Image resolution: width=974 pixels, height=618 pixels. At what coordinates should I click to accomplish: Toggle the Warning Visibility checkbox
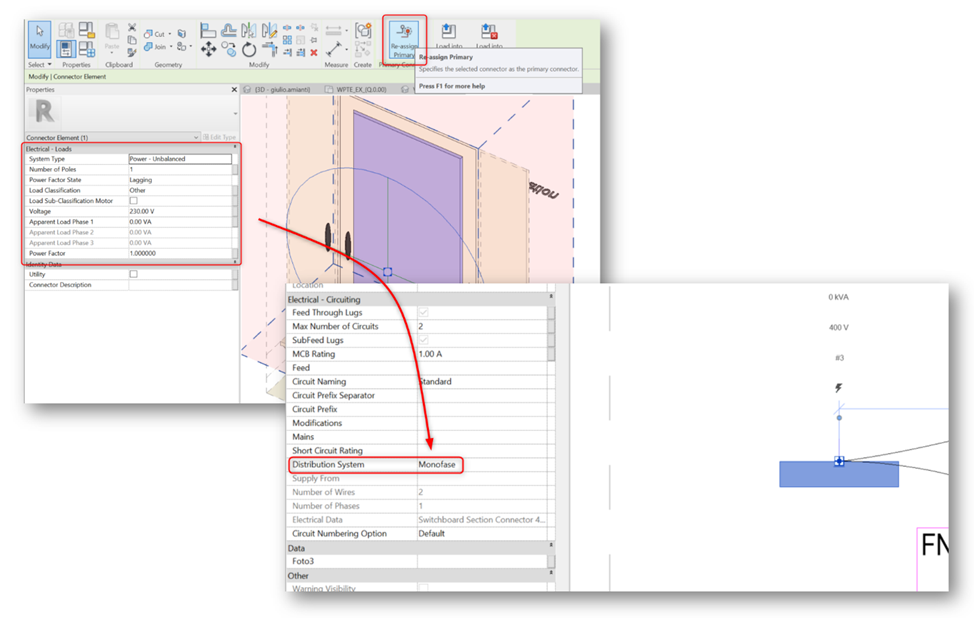(423, 588)
